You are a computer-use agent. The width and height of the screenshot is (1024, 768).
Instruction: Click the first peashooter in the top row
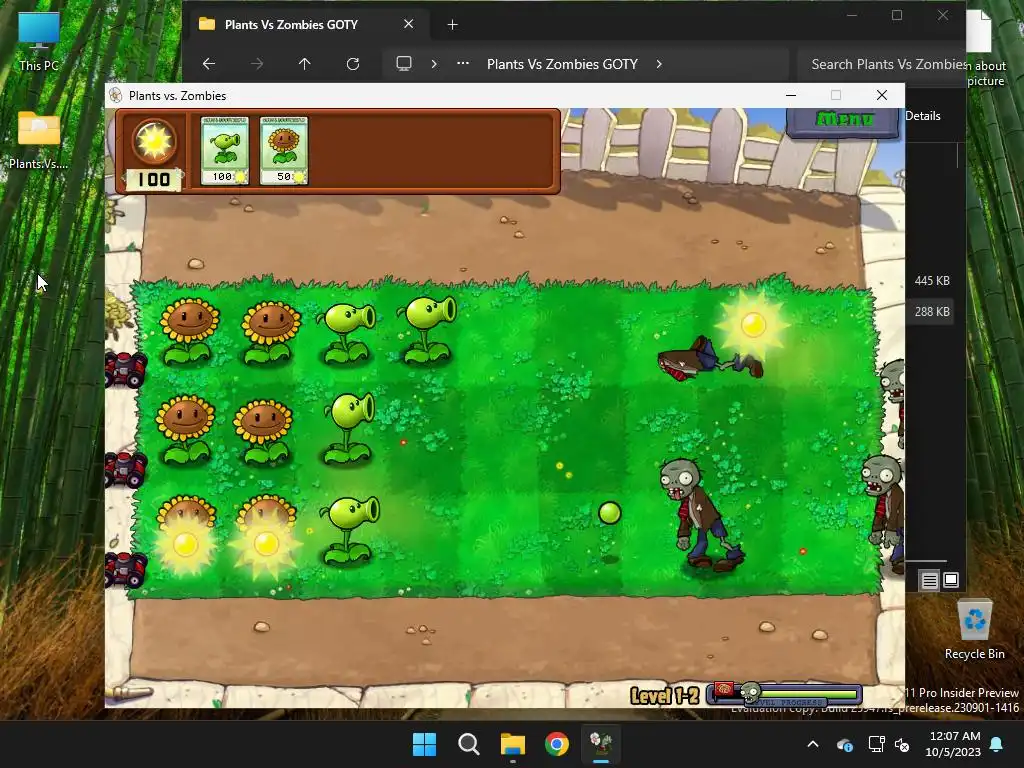347,332
